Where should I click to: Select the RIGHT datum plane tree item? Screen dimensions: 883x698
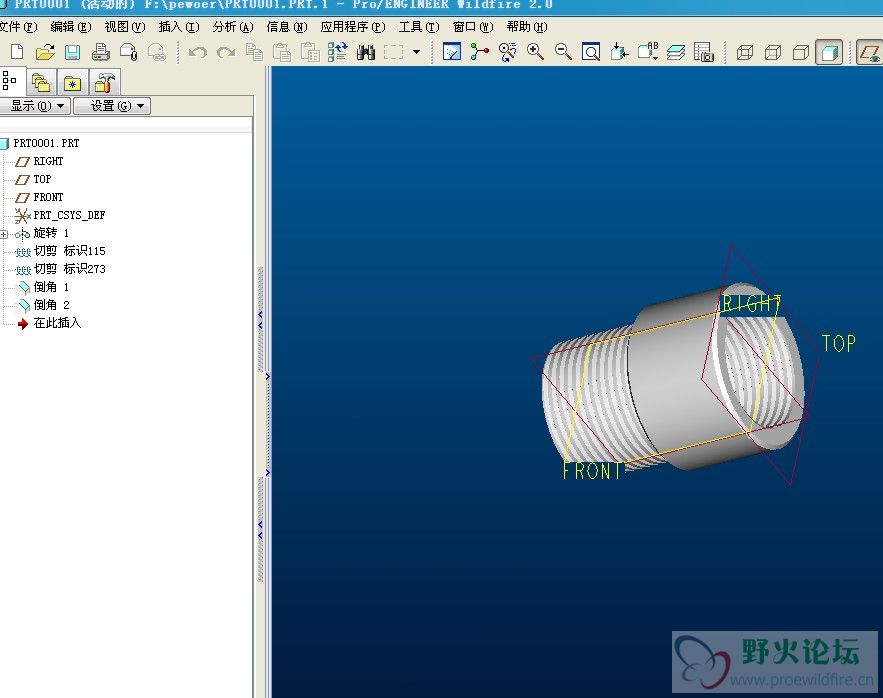pos(48,161)
